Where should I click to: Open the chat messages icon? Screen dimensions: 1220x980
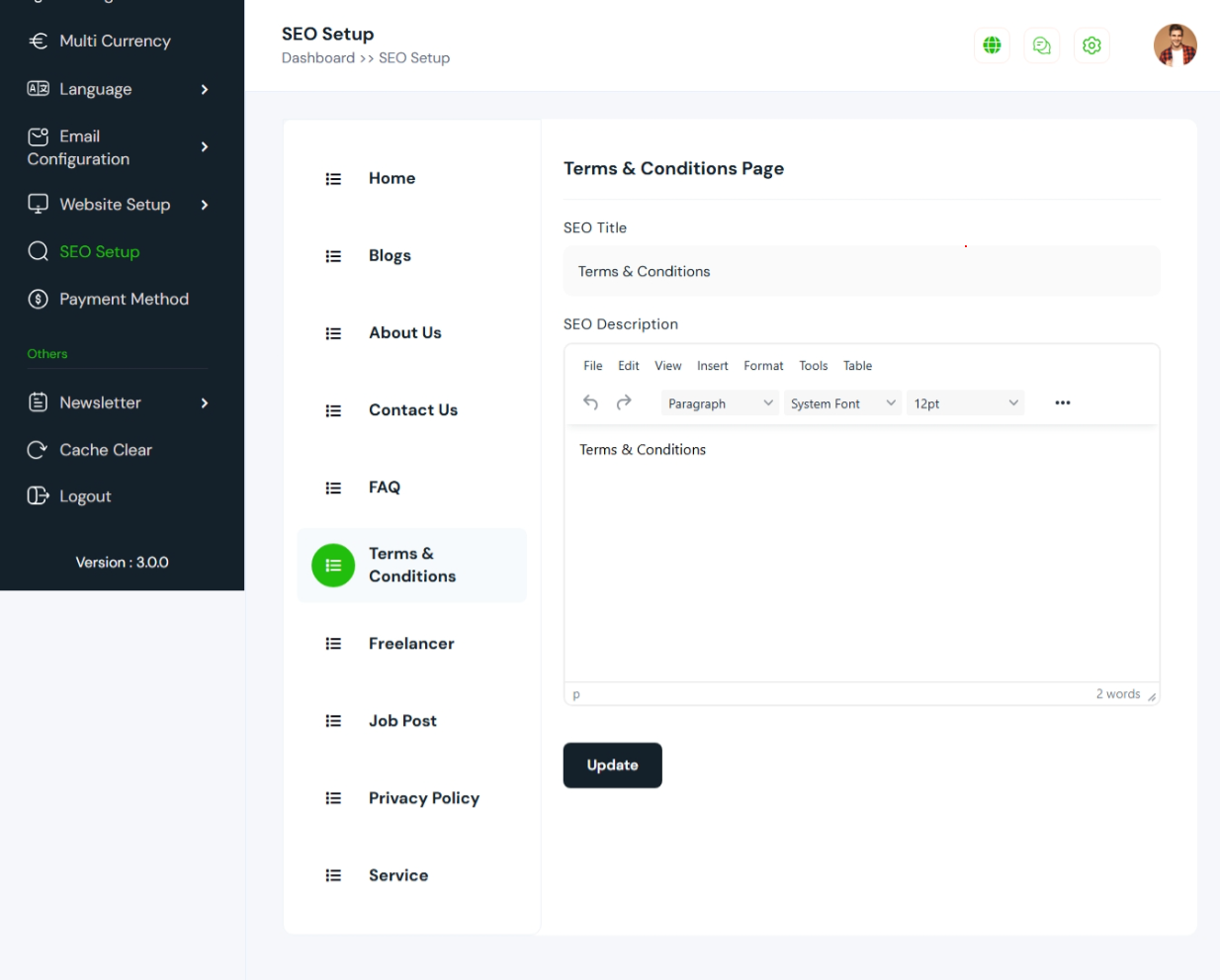point(1041,45)
